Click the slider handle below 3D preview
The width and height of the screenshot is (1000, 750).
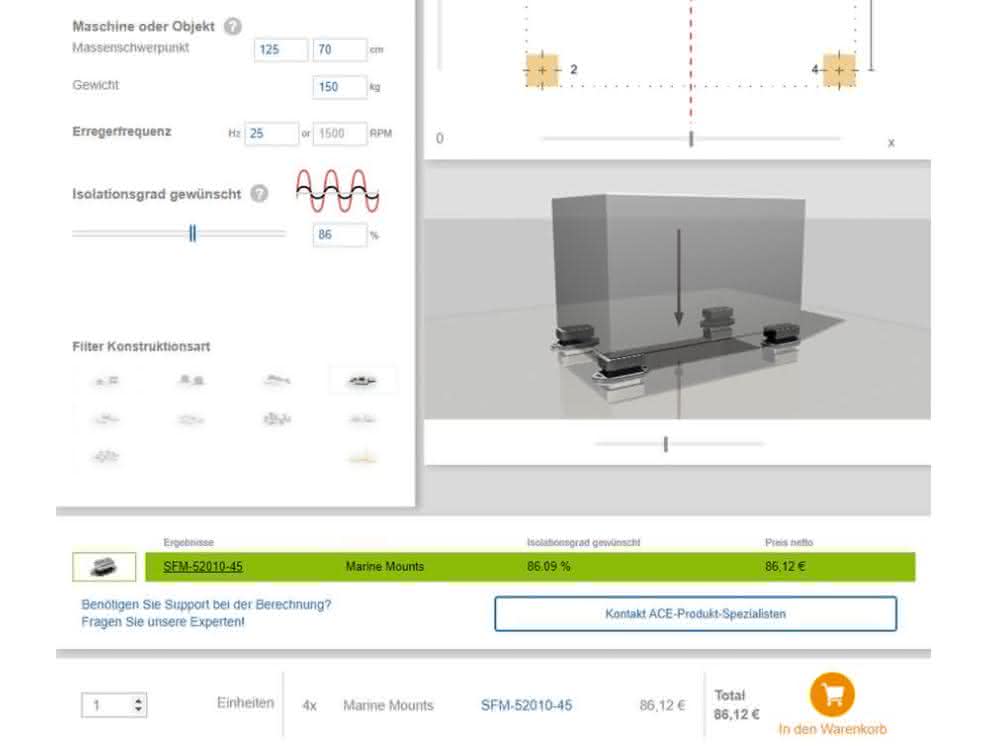tap(666, 444)
